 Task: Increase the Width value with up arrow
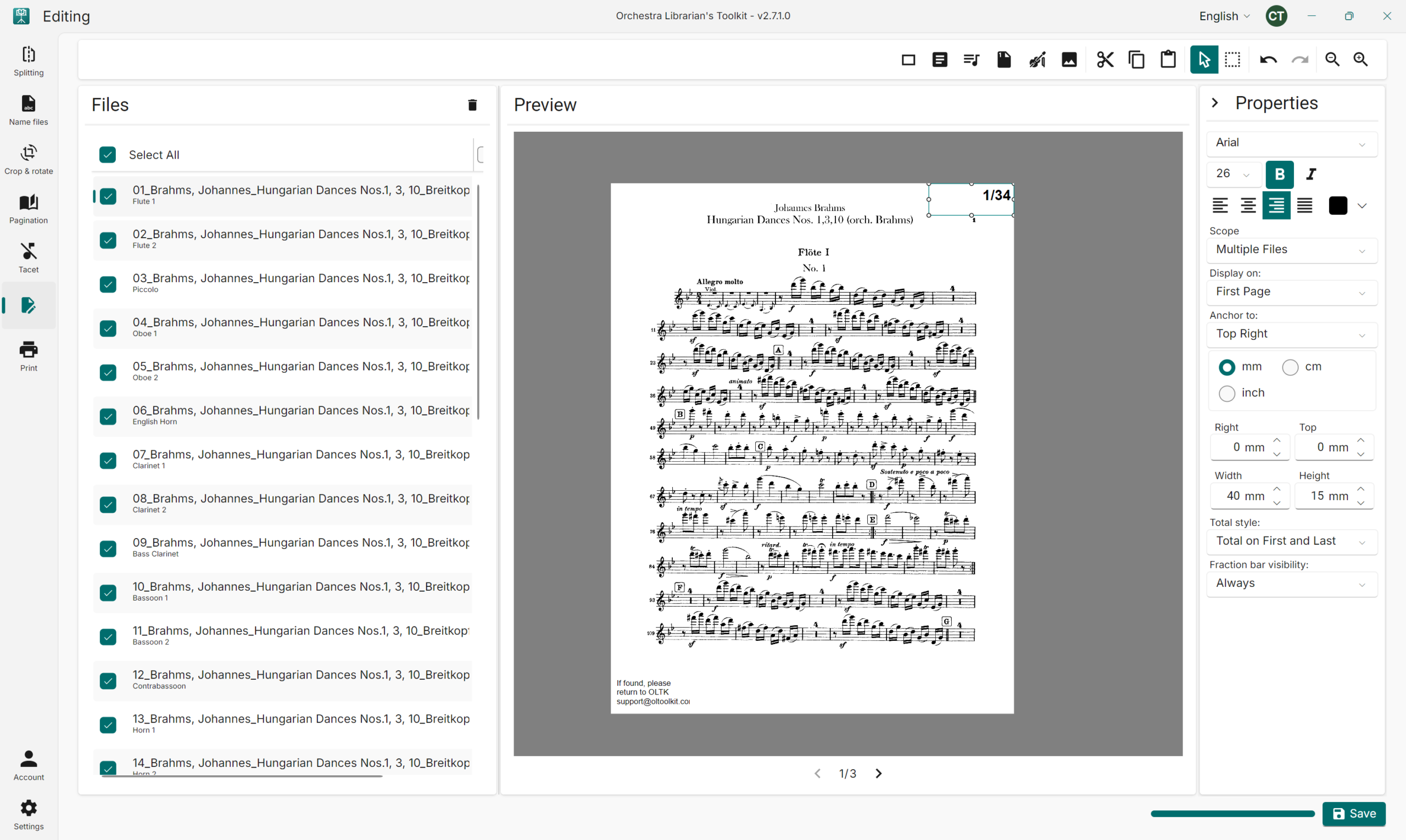(1277, 489)
